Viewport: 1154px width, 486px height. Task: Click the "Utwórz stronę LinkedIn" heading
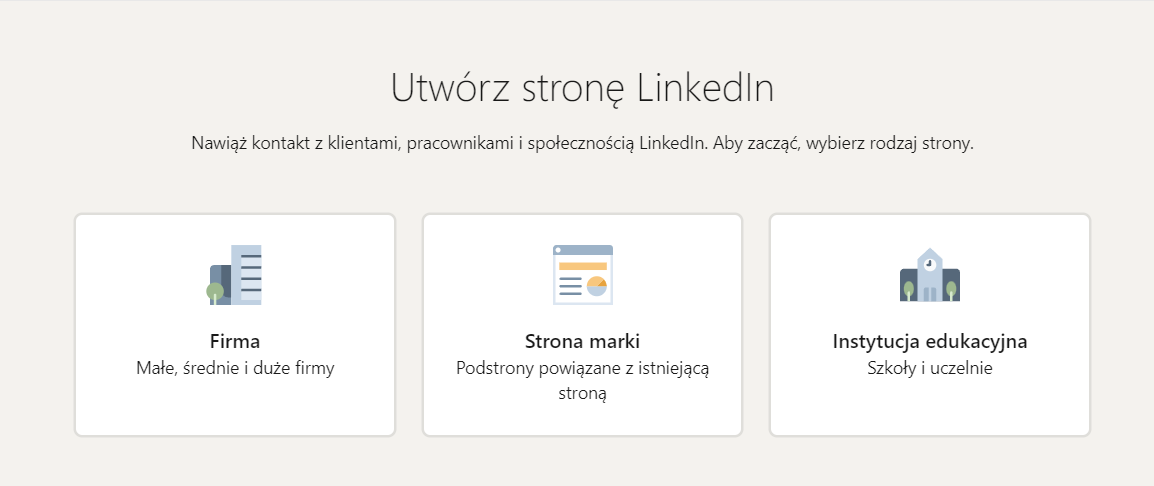(582, 88)
